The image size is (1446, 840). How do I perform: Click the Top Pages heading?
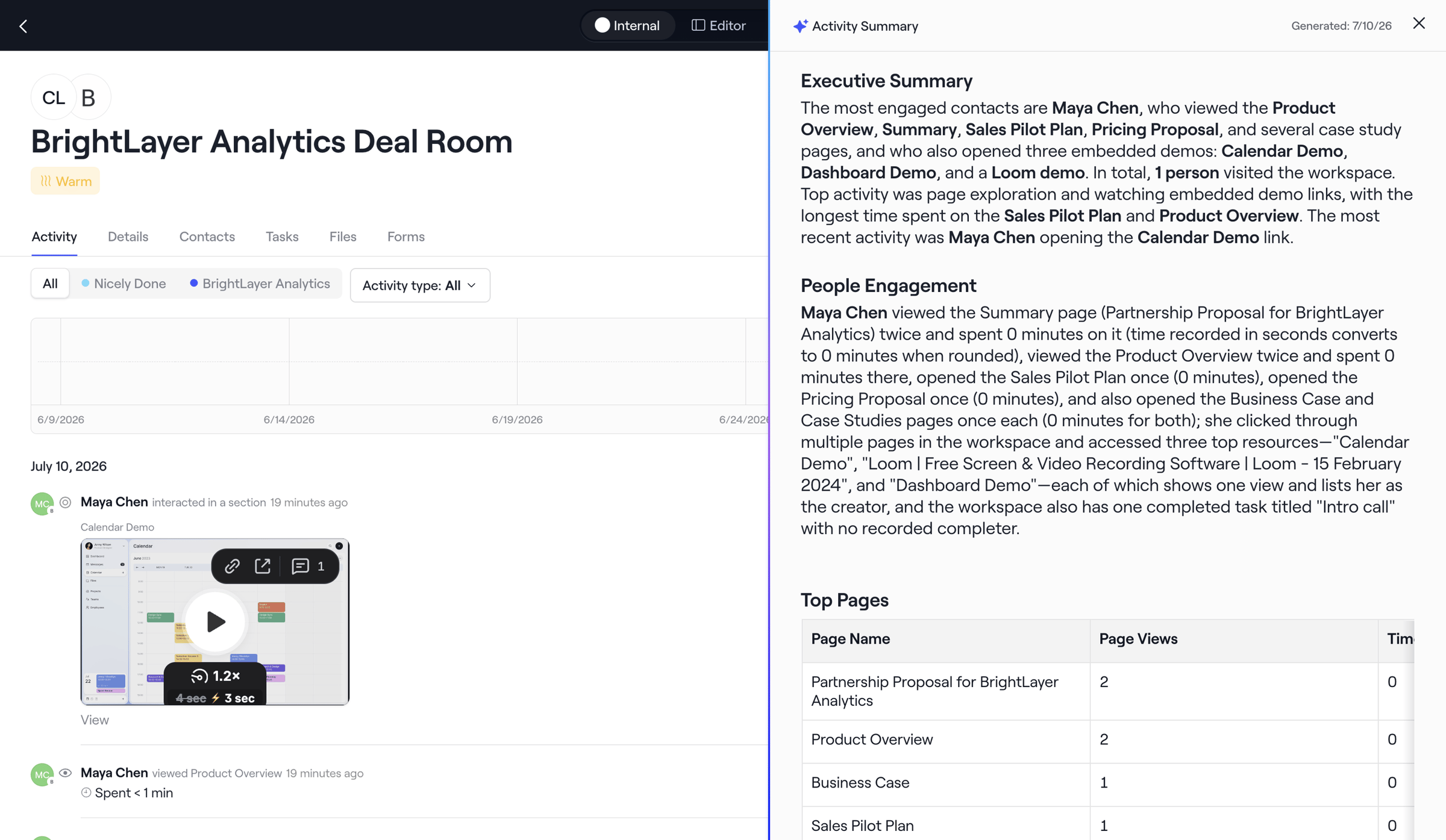tap(844, 600)
